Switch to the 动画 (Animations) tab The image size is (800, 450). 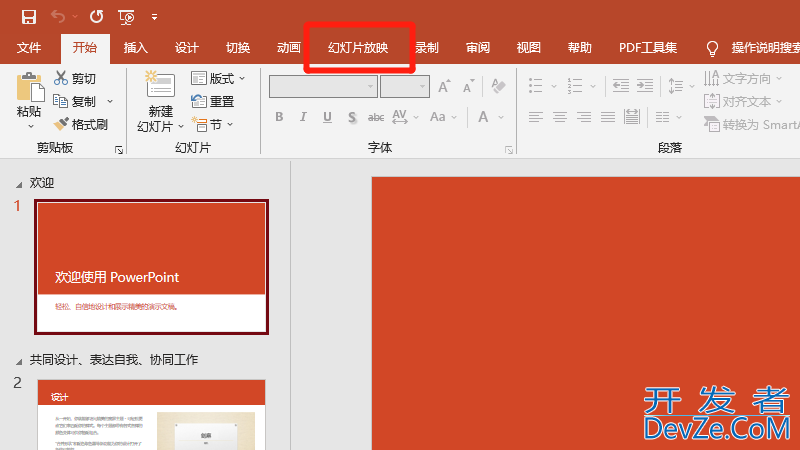[289, 48]
